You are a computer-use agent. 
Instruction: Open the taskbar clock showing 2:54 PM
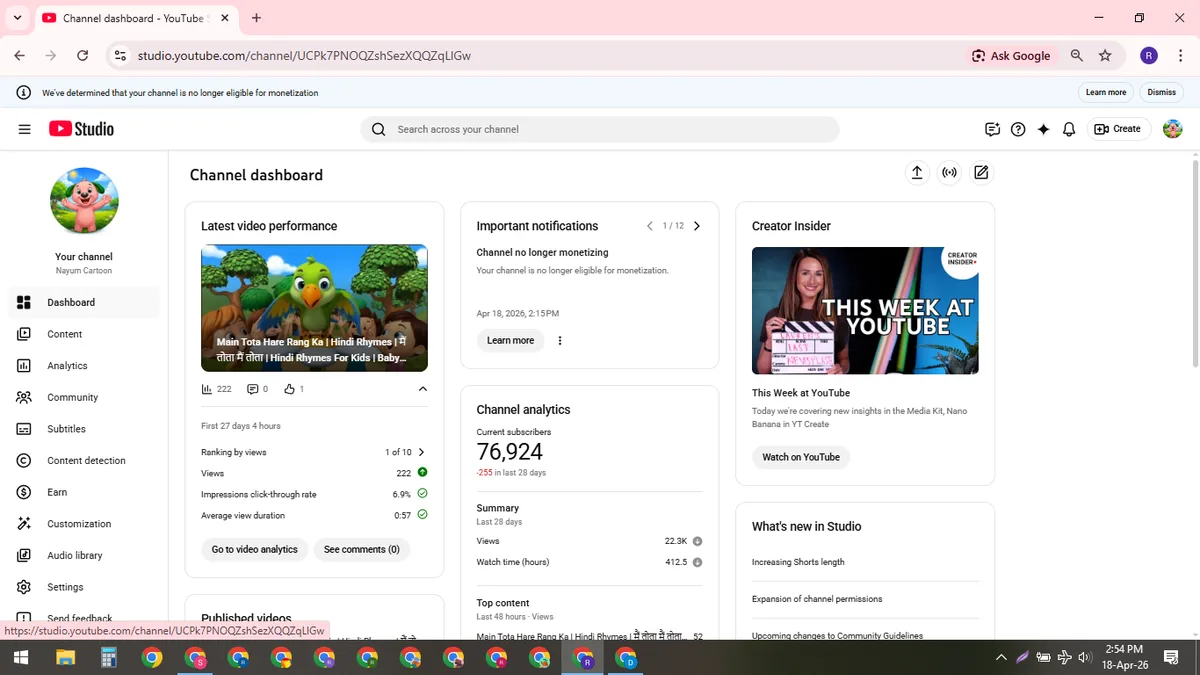(1125, 657)
